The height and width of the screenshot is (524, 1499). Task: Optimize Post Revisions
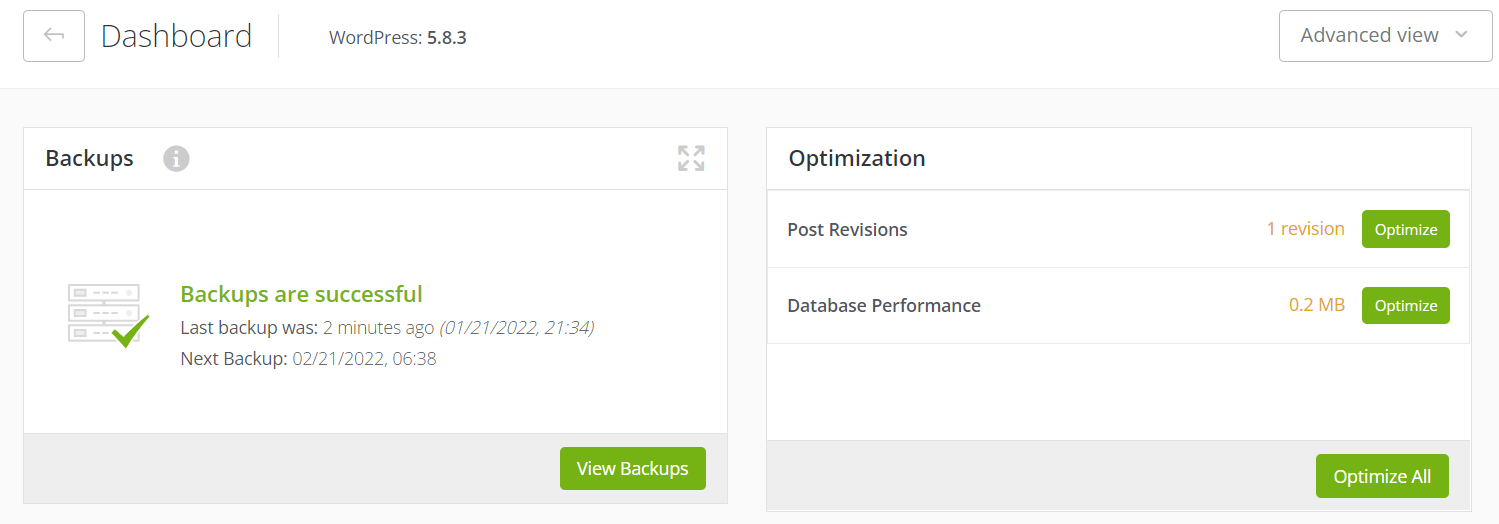tap(1405, 229)
